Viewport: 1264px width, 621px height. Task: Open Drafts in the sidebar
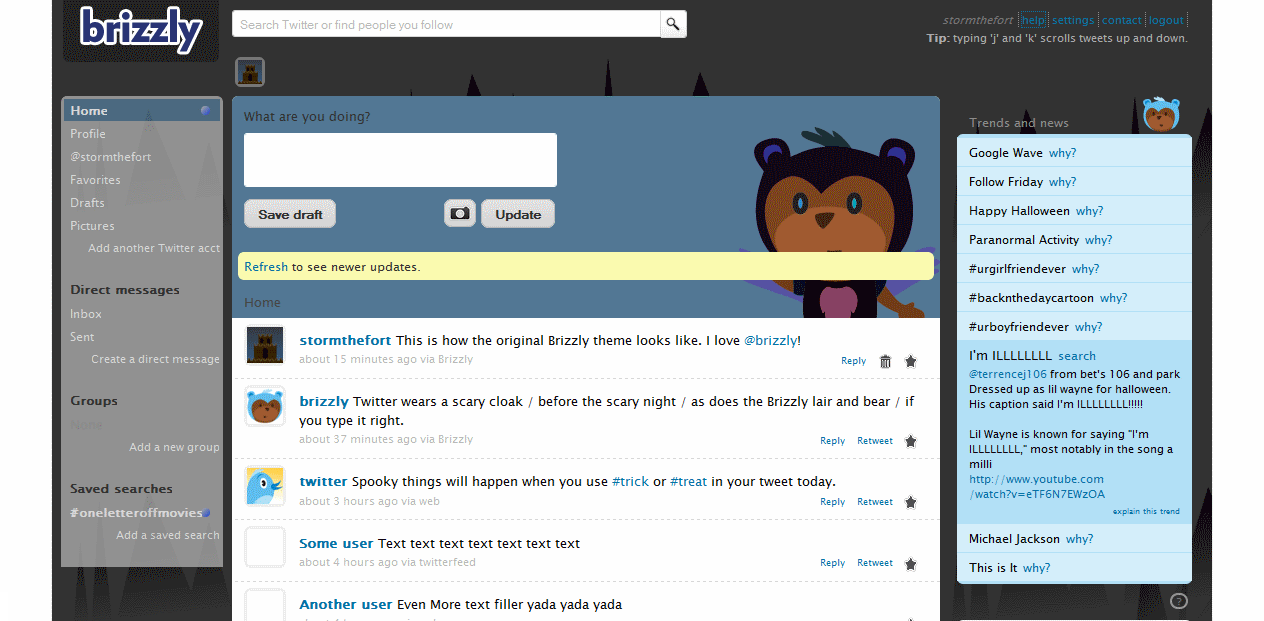(x=87, y=203)
